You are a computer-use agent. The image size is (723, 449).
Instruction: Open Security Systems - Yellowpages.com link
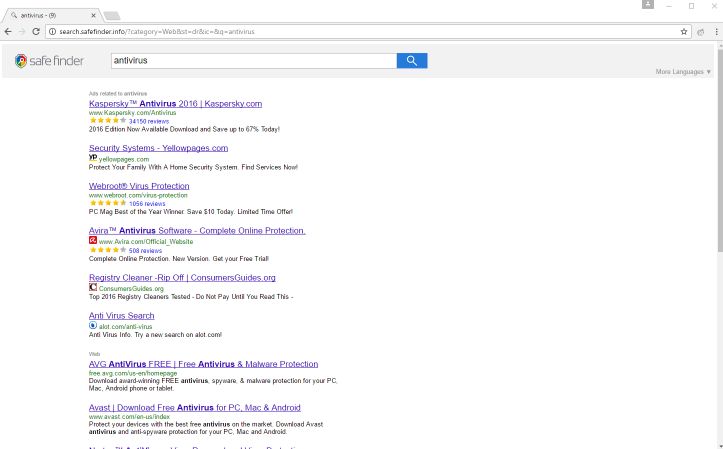(x=158, y=148)
